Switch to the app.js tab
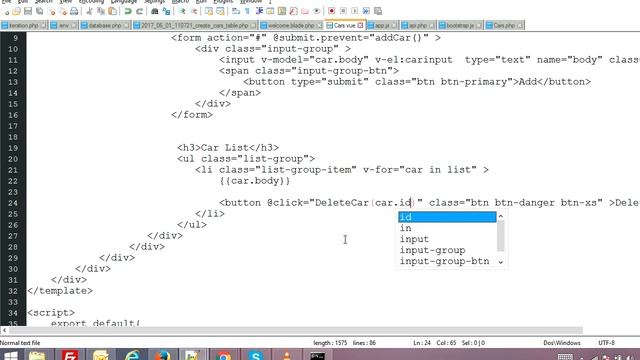Viewport: 640px width, 360px height. [x=382, y=25]
